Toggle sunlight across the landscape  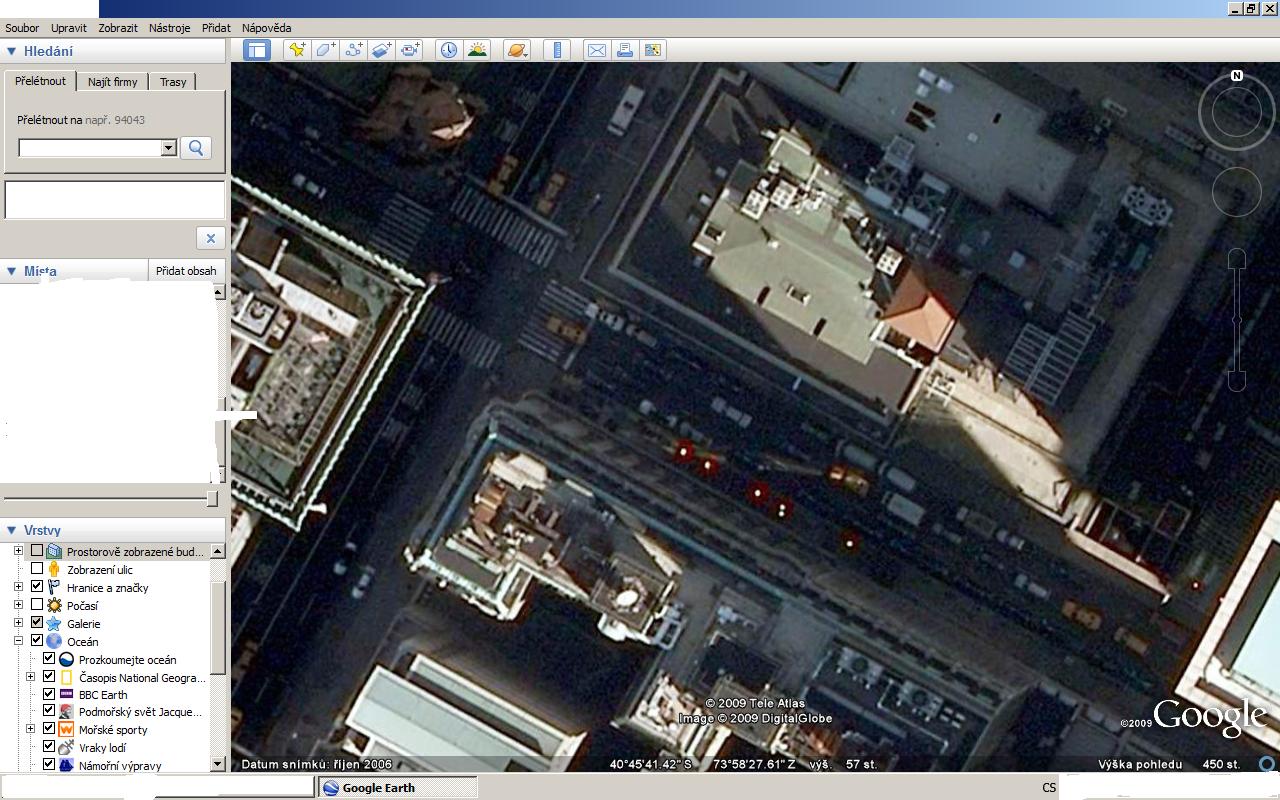(477, 50)
